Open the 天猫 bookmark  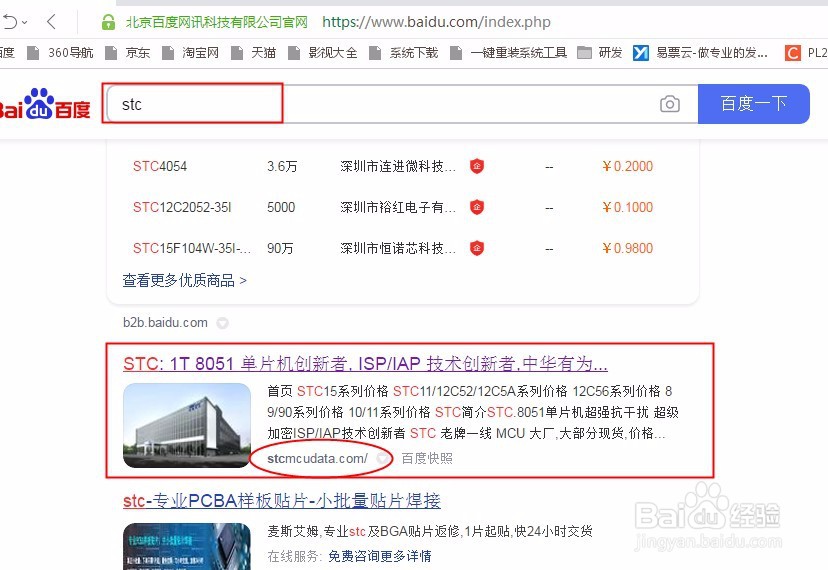[x=254, y=53]
